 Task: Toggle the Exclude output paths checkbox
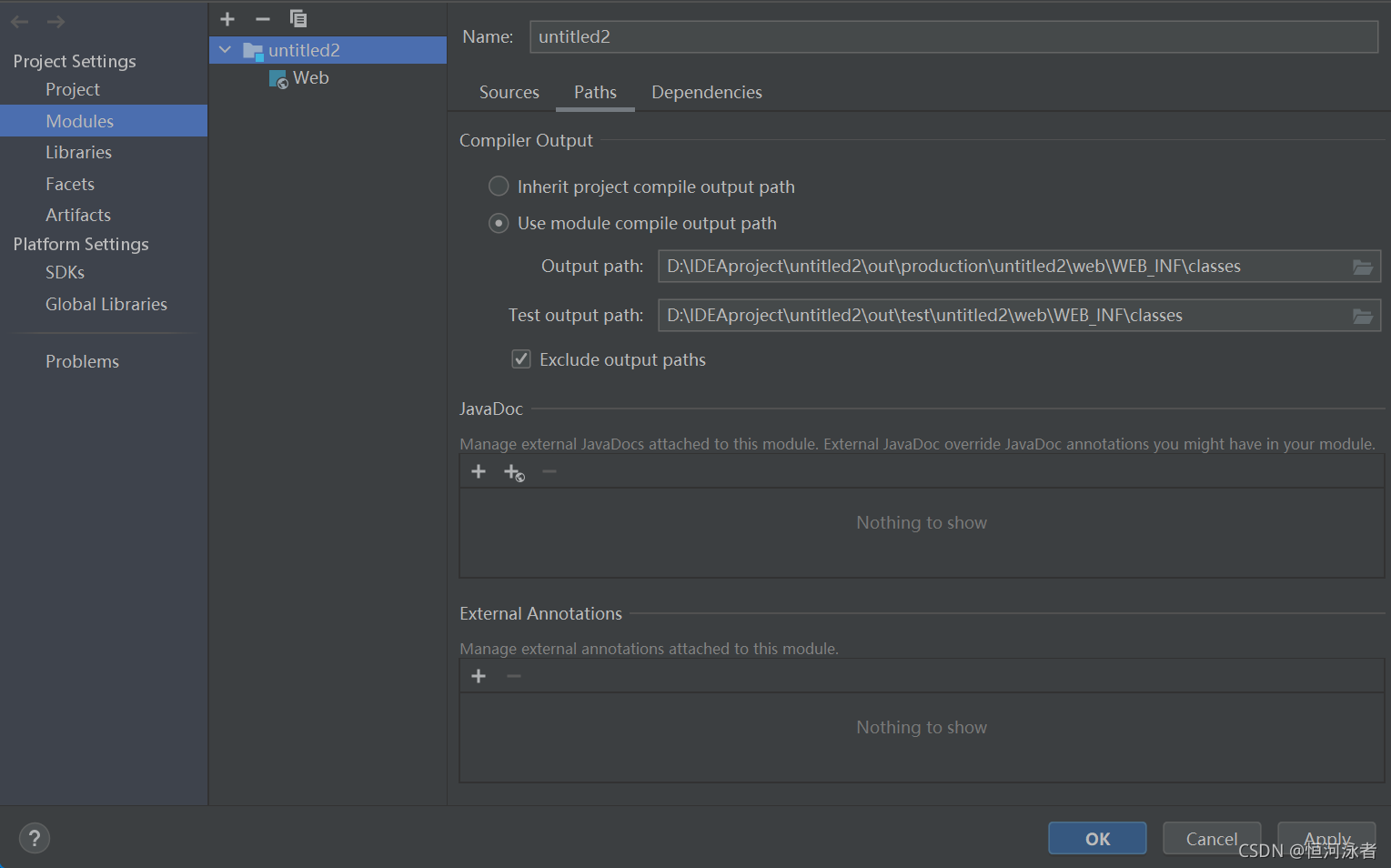pyautogui.click(x=521, y=359)
